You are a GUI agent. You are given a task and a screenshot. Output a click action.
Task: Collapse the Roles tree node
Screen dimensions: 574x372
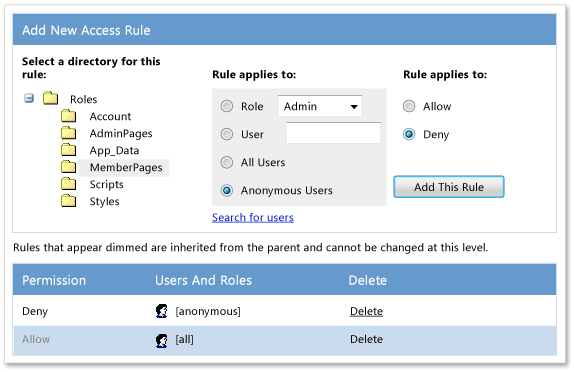pos(29,98)
